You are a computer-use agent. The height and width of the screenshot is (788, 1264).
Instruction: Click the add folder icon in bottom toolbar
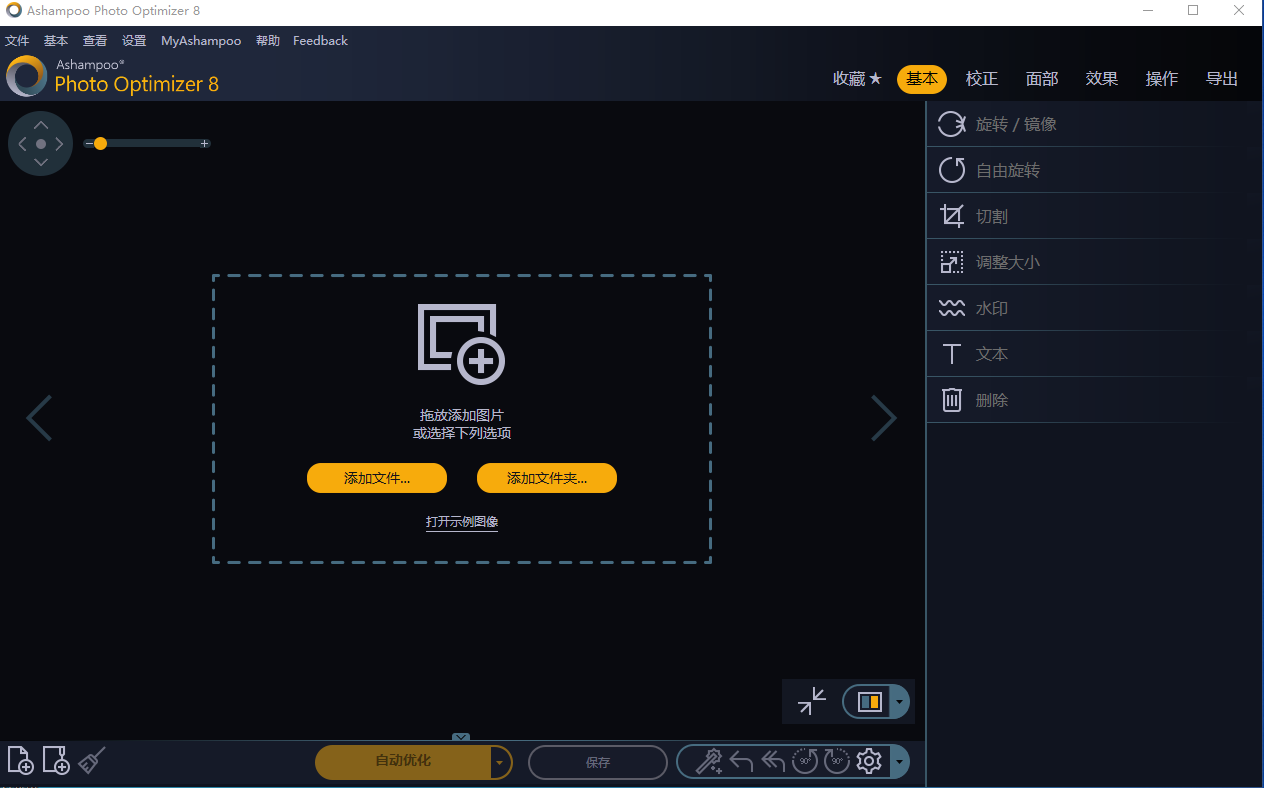click(56, 760)
